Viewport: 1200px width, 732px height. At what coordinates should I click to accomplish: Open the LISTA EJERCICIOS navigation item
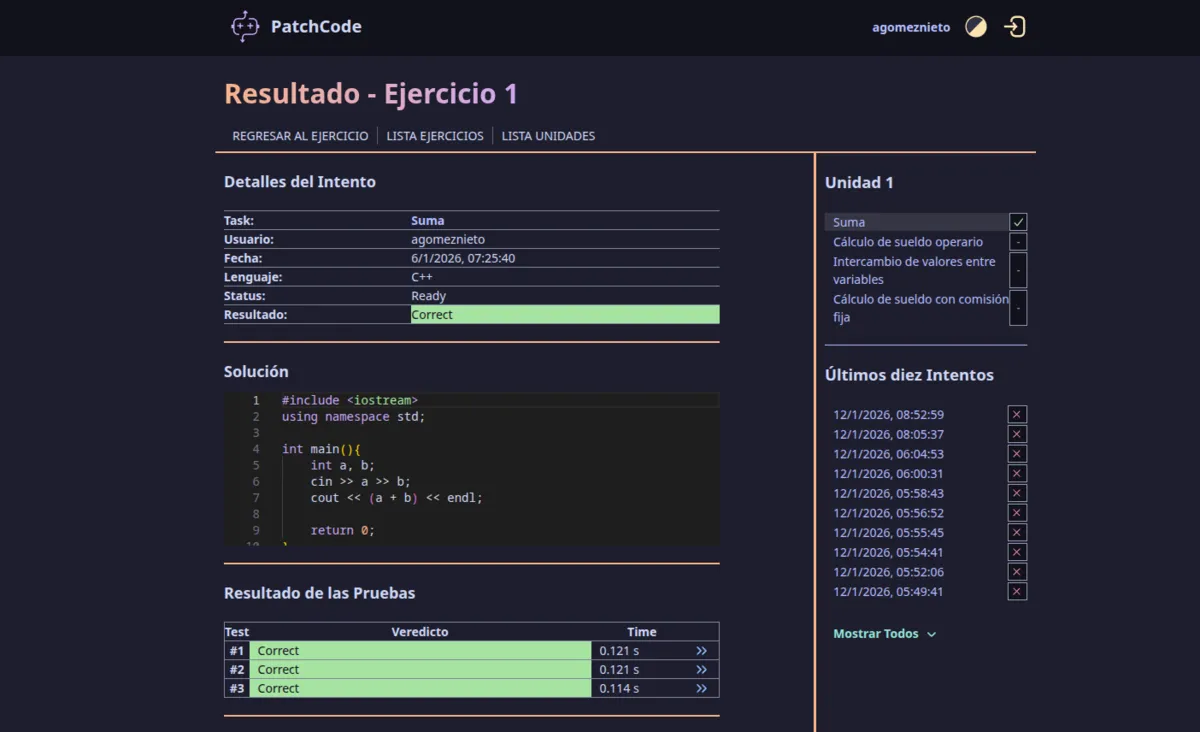[435, 135]
